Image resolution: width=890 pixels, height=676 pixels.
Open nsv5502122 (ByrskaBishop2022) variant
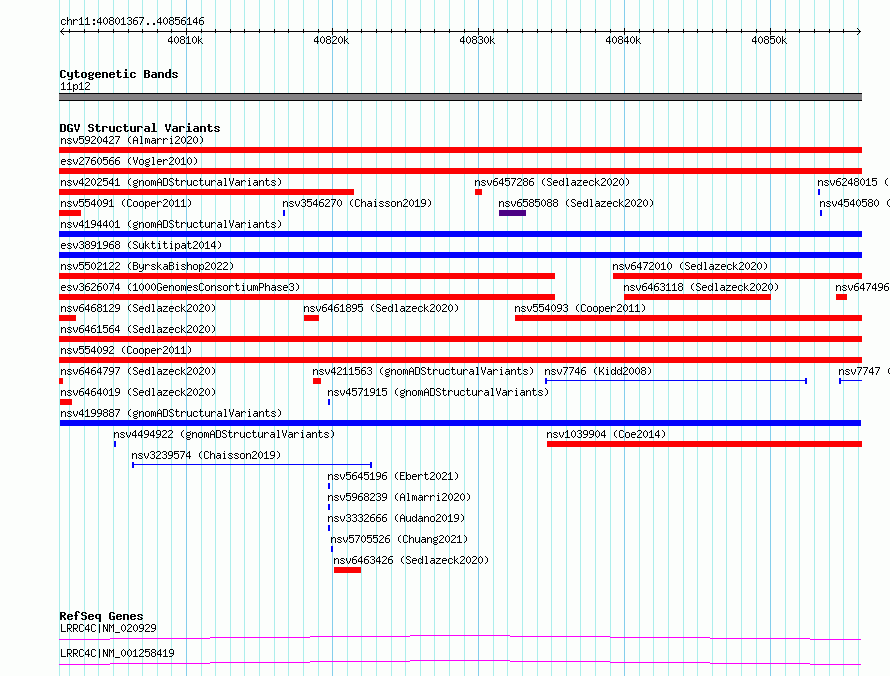tap(147, 266)
